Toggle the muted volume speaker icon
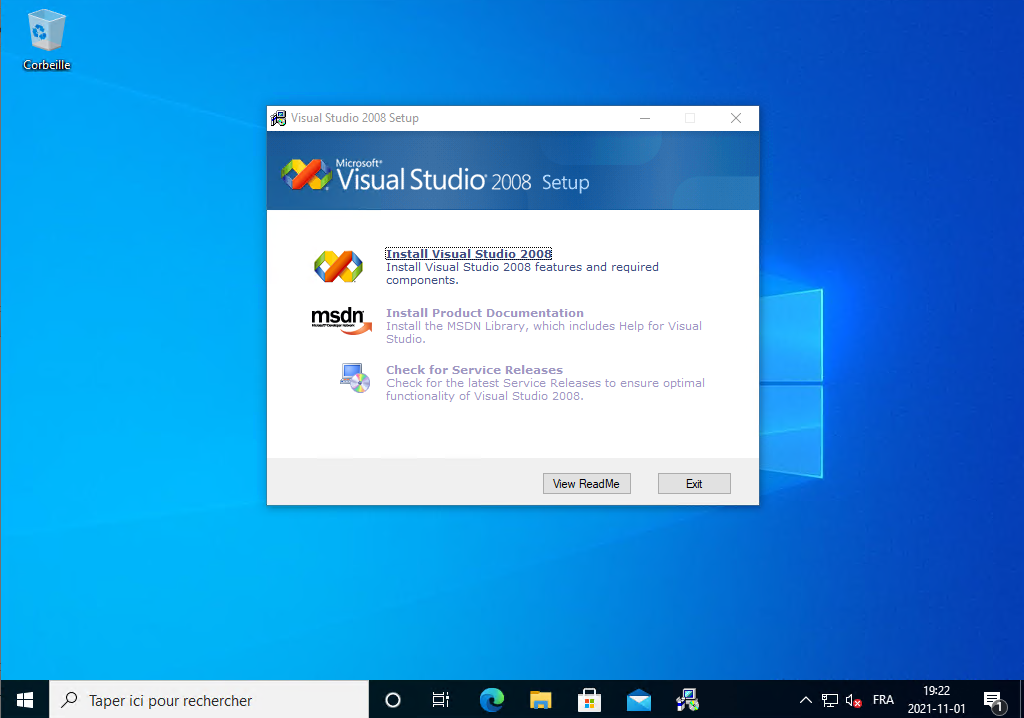1024x718 pixels. point(853,700)
